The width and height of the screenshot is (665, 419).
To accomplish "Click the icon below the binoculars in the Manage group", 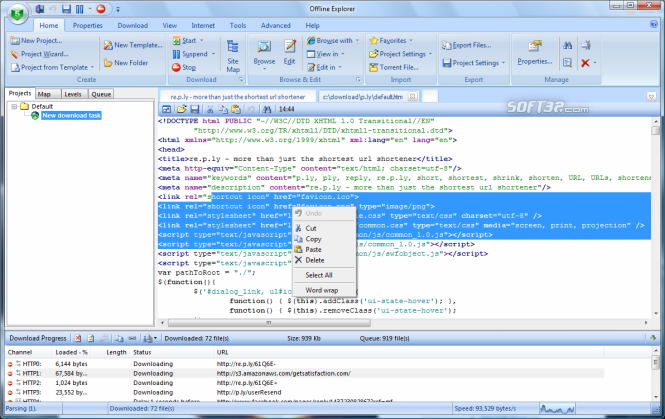I will coord(567,63).
